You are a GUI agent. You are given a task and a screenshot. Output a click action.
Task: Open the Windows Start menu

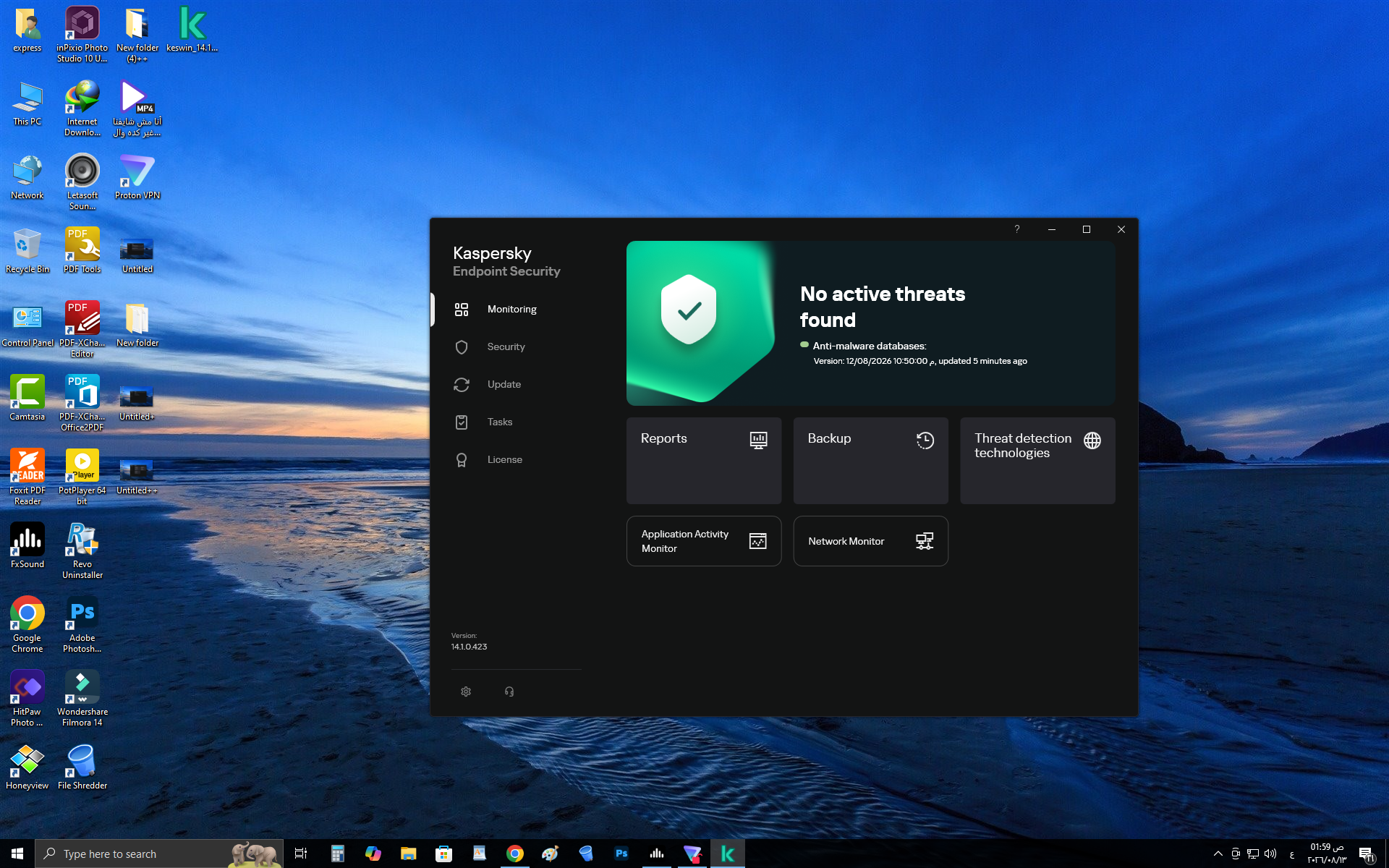coord(17,854)
